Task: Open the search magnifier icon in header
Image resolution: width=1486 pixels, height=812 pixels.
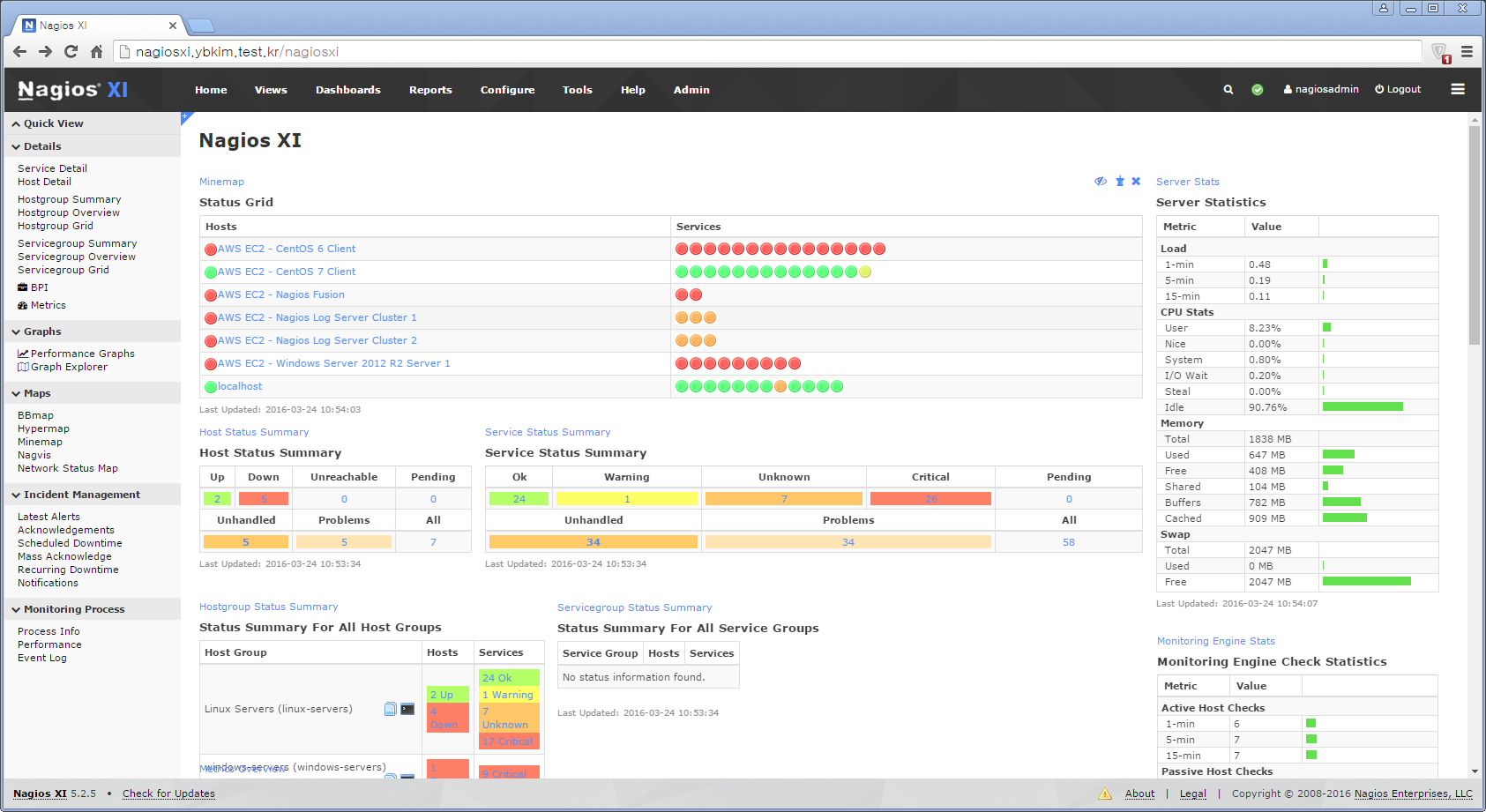Action: pyautogui.click(x=1228, y=90)
